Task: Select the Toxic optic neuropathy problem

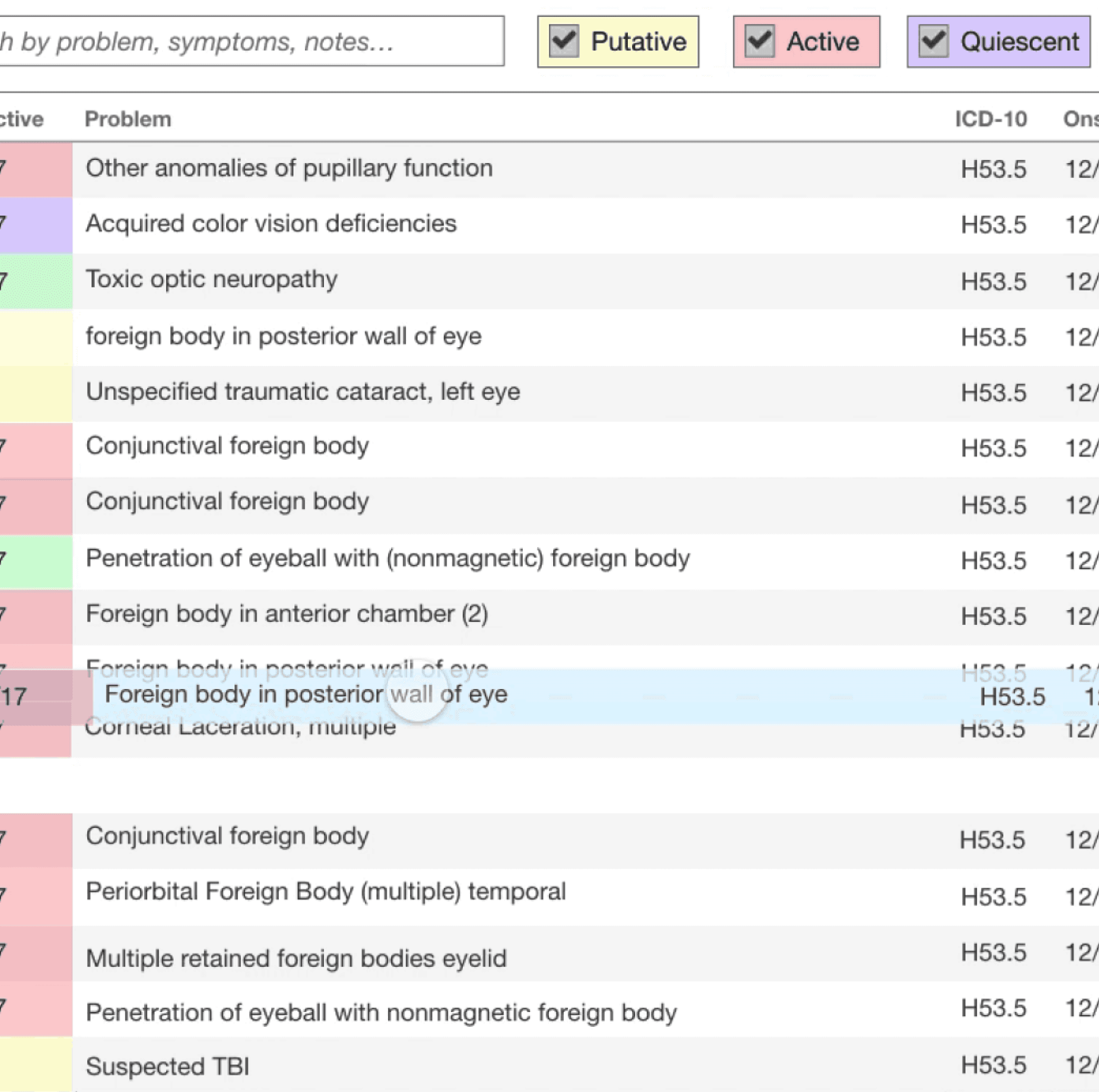Action: pos(212,280)
